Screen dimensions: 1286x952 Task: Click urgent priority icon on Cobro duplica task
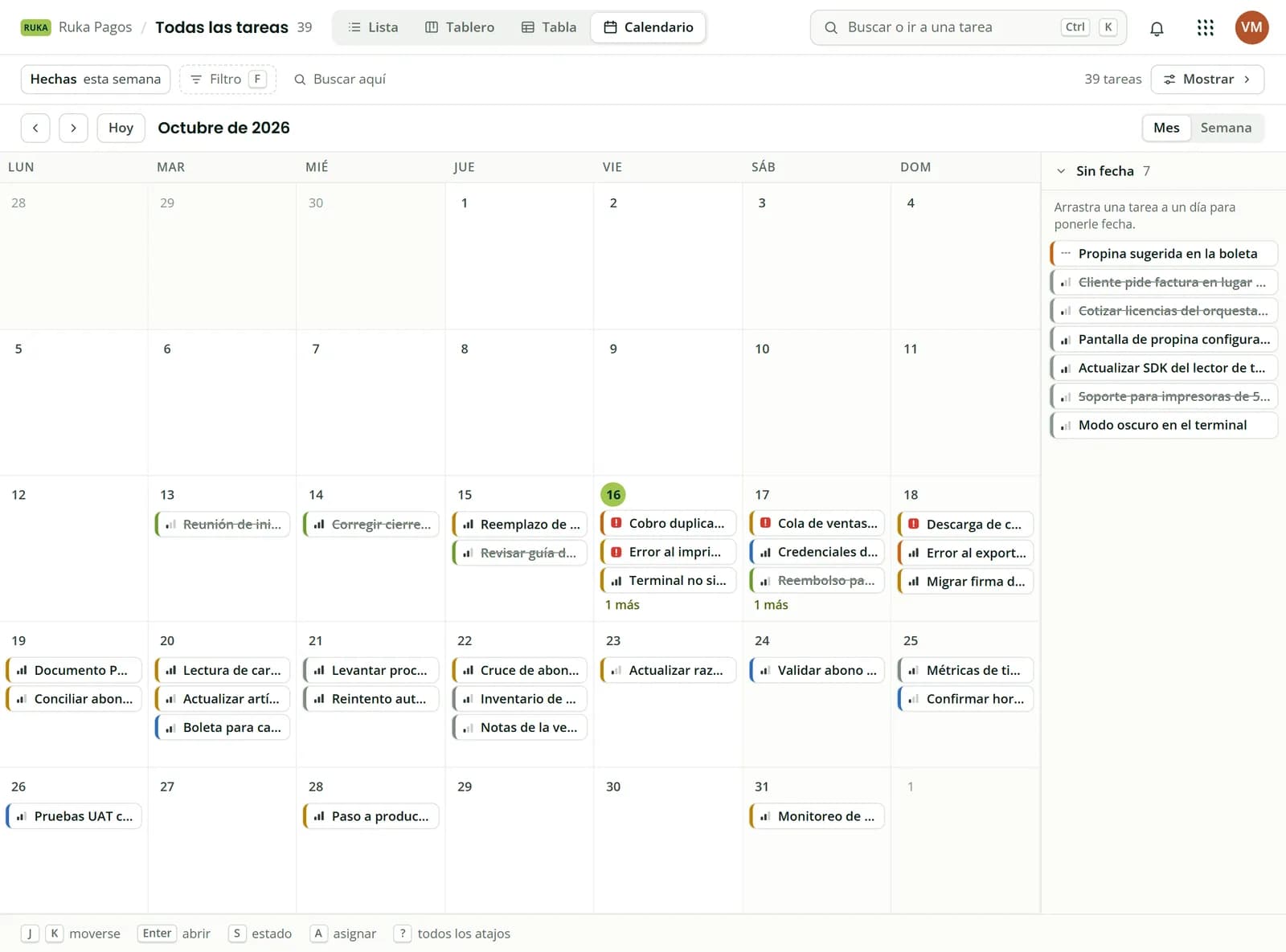coord(616,523)
